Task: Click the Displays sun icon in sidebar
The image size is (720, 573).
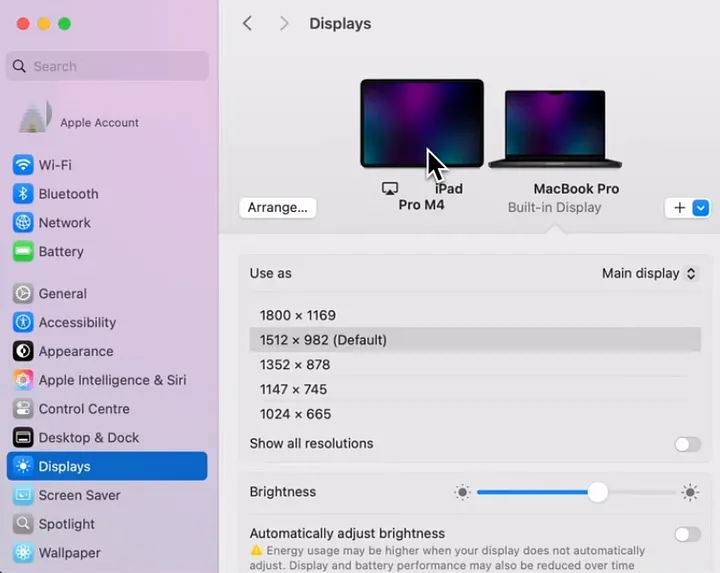Action: click(23, 466)
